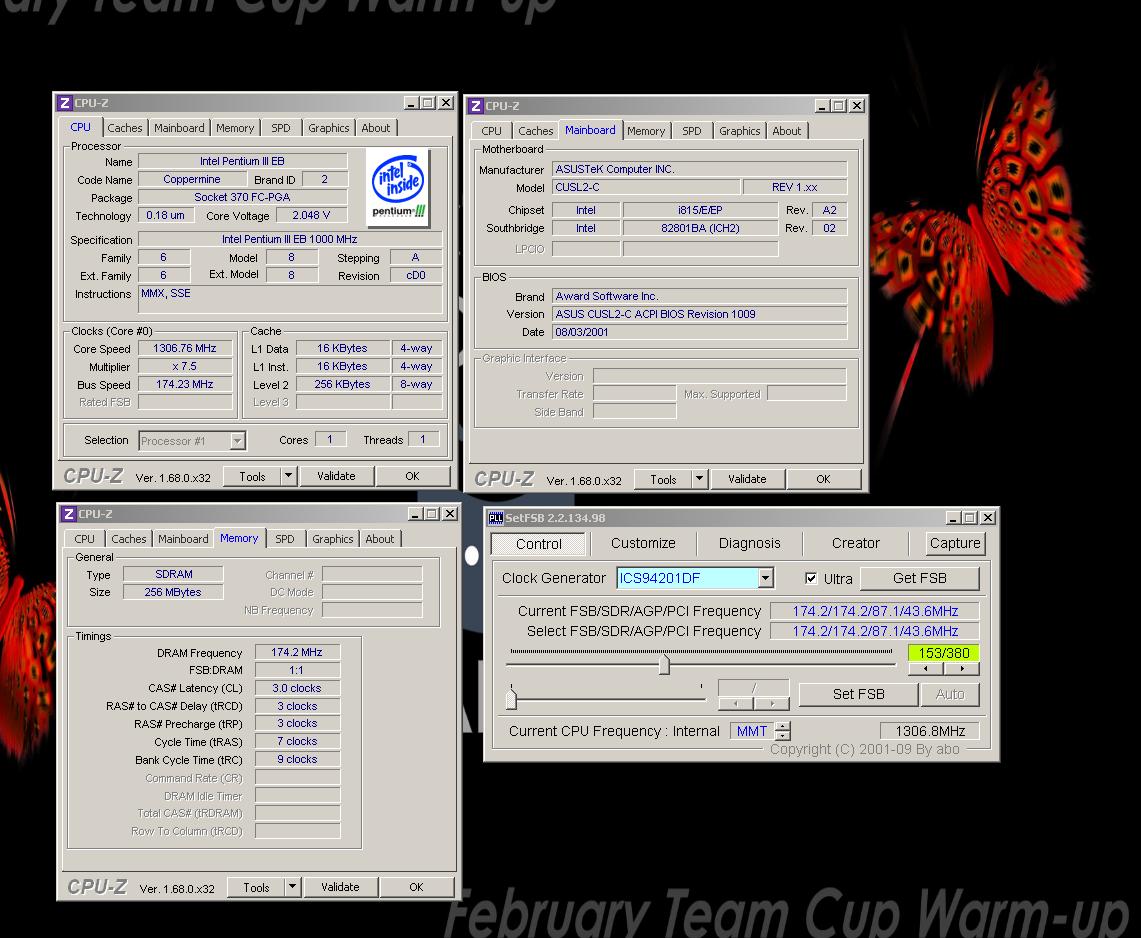Click the main FSB frequency slider thumb

click(x=664, y=664)
